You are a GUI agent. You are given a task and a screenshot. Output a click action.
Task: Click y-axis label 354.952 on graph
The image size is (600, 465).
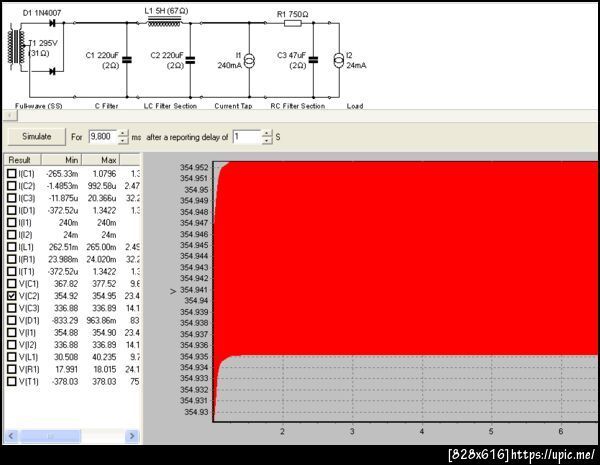(194, 167)
